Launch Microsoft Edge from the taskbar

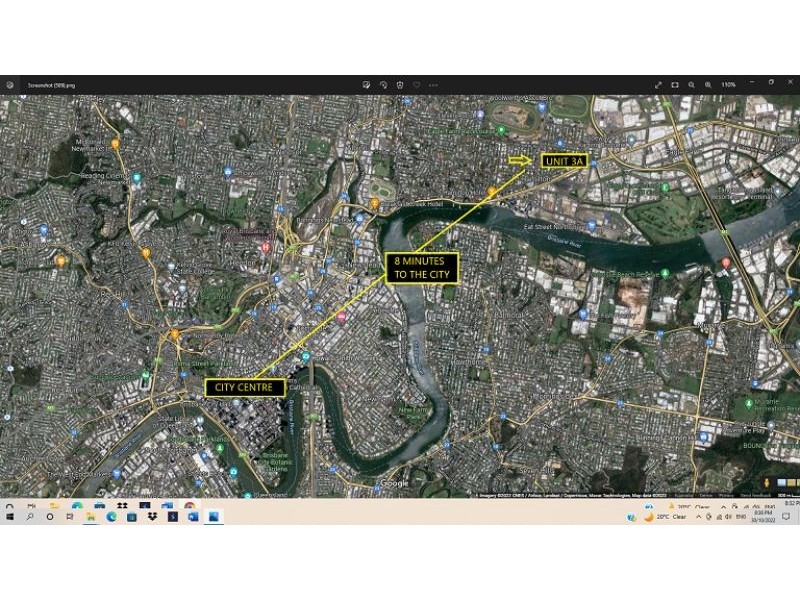pos(111,517)
